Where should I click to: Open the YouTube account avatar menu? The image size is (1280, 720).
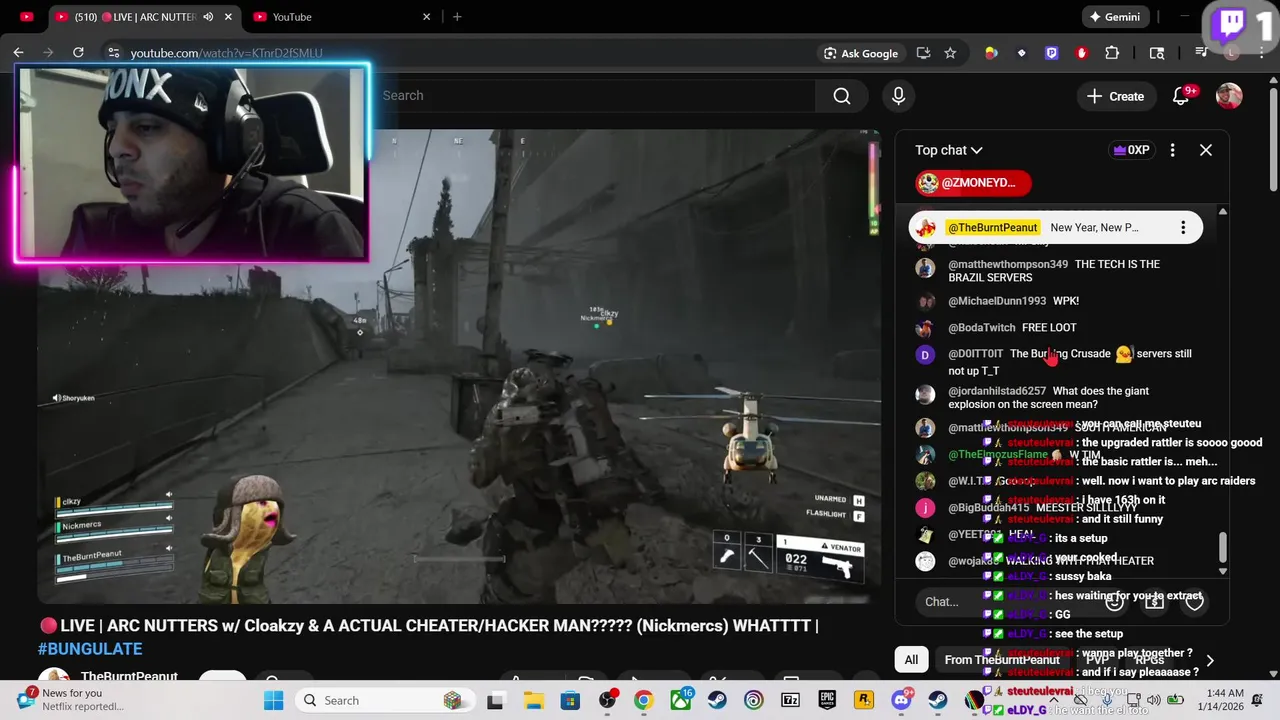(x=1229, y=96)
